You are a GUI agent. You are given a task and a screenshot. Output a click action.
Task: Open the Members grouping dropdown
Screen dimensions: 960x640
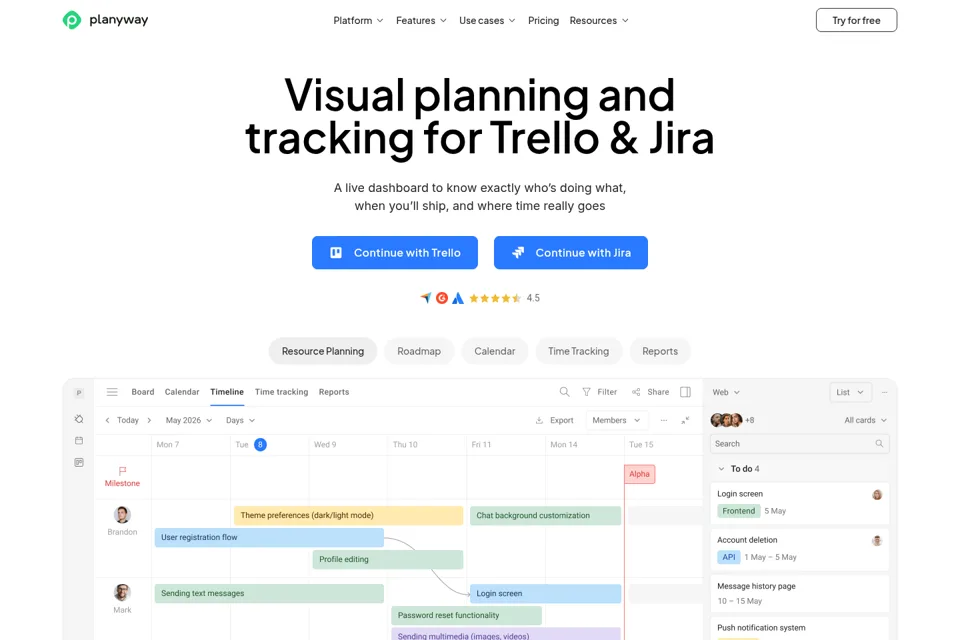pyautogui.click(x=616, y=420)
